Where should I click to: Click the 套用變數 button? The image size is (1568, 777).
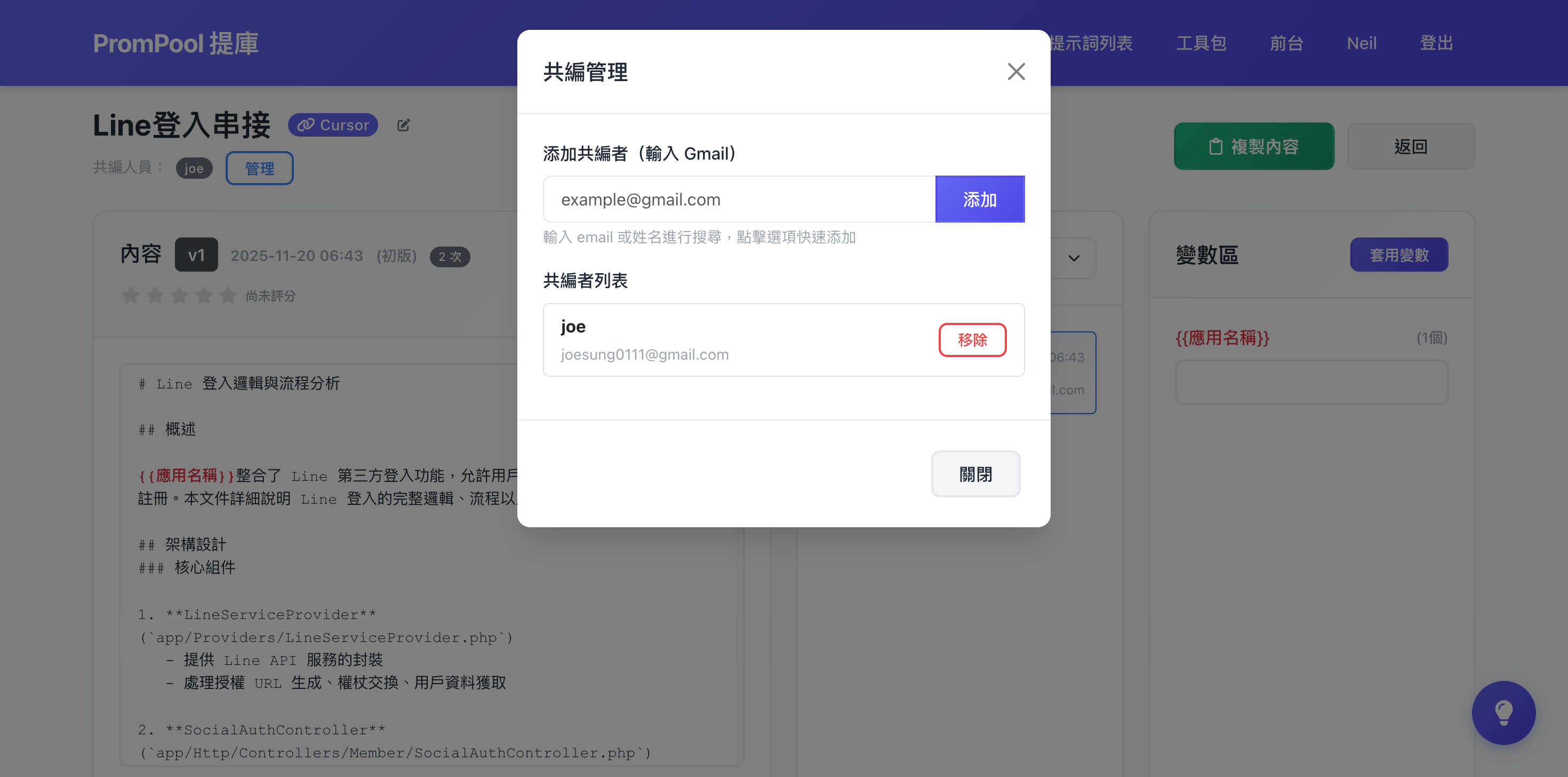click(1398, 255)
